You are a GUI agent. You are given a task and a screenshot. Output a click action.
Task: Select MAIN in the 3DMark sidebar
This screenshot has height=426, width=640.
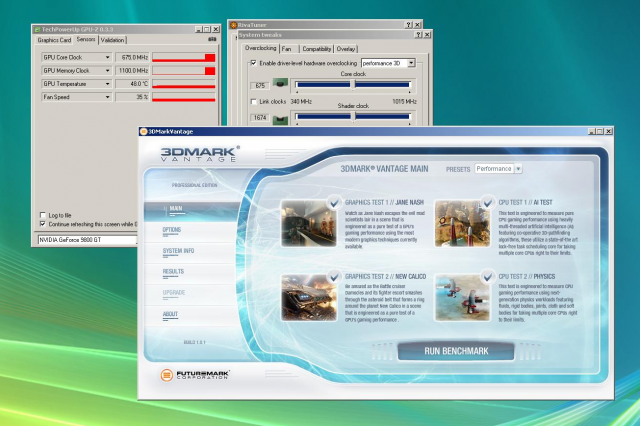[x=192, y=210]
